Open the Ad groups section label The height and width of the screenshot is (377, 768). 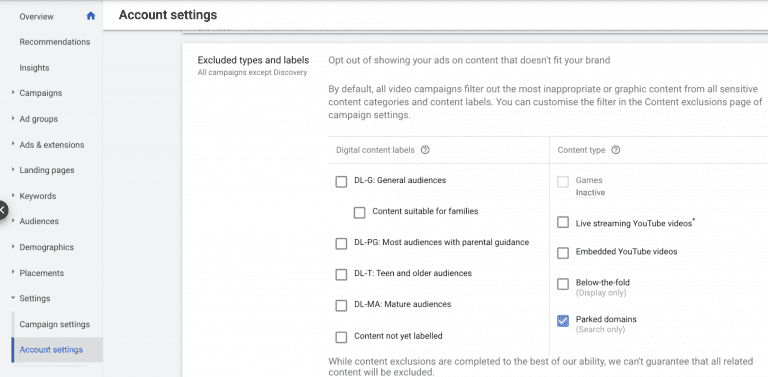[39, 119]
